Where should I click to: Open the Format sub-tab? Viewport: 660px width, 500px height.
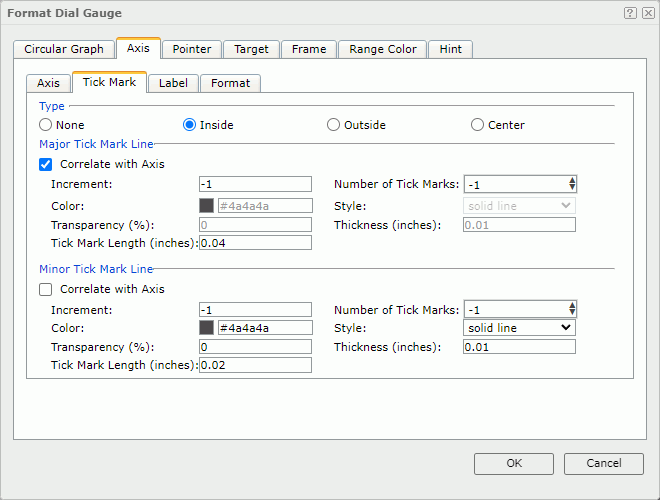(x=230, y=83)
